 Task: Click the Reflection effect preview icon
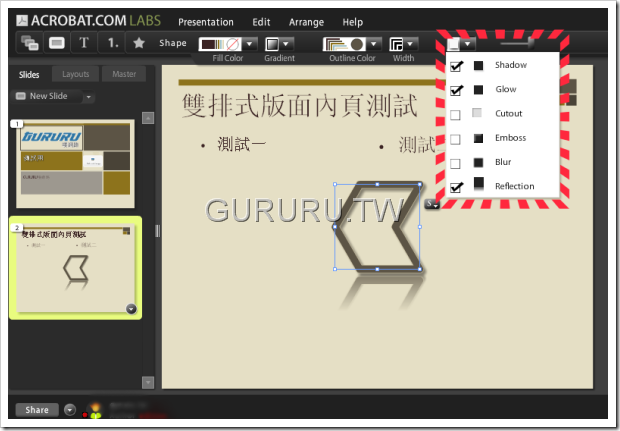[x=478, y=184]
